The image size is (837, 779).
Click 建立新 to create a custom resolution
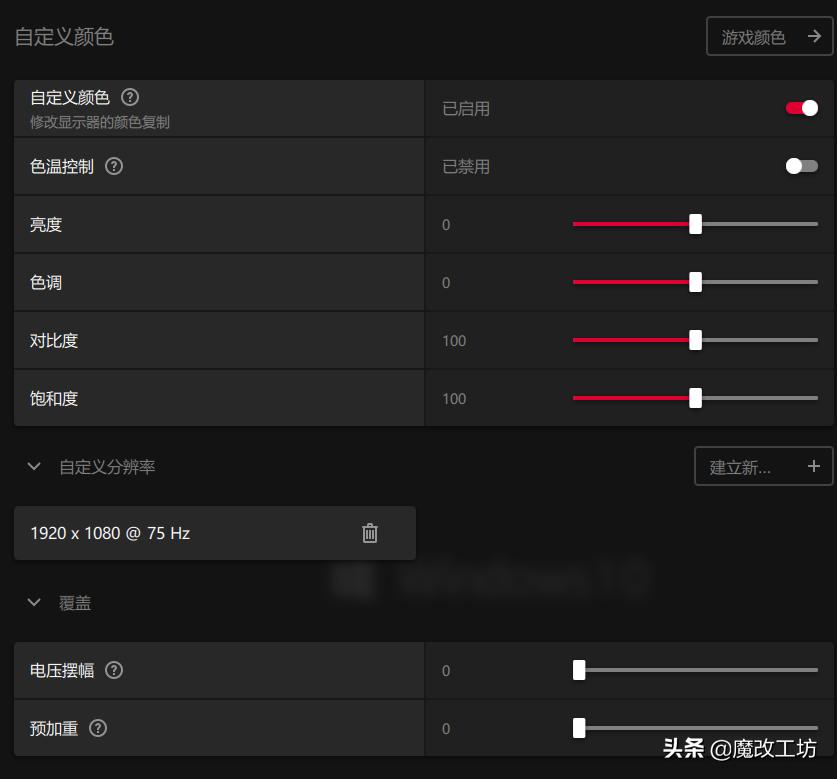pyautogui.click(x=745, y=466)
